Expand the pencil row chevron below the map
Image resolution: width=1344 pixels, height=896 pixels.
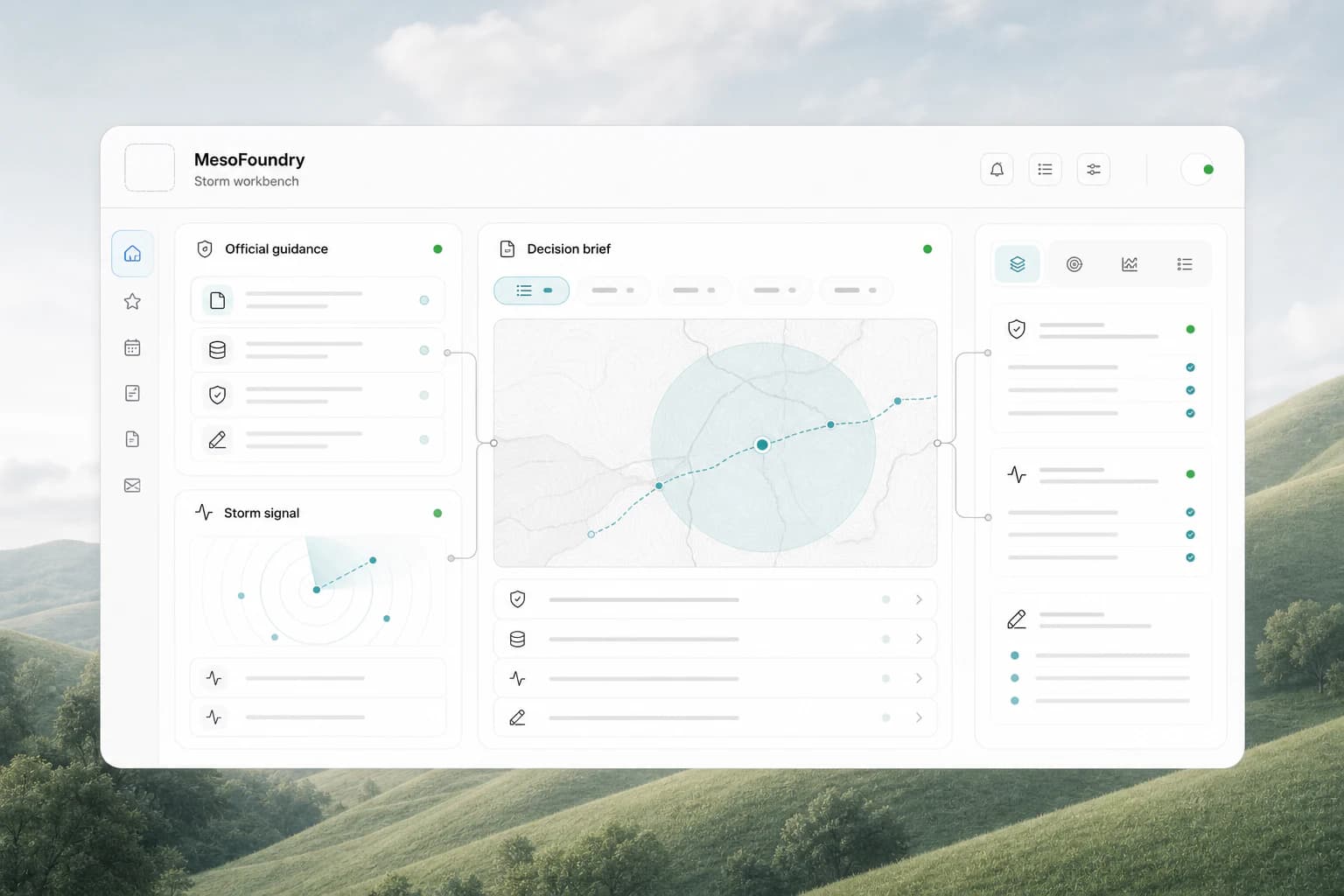919,717
